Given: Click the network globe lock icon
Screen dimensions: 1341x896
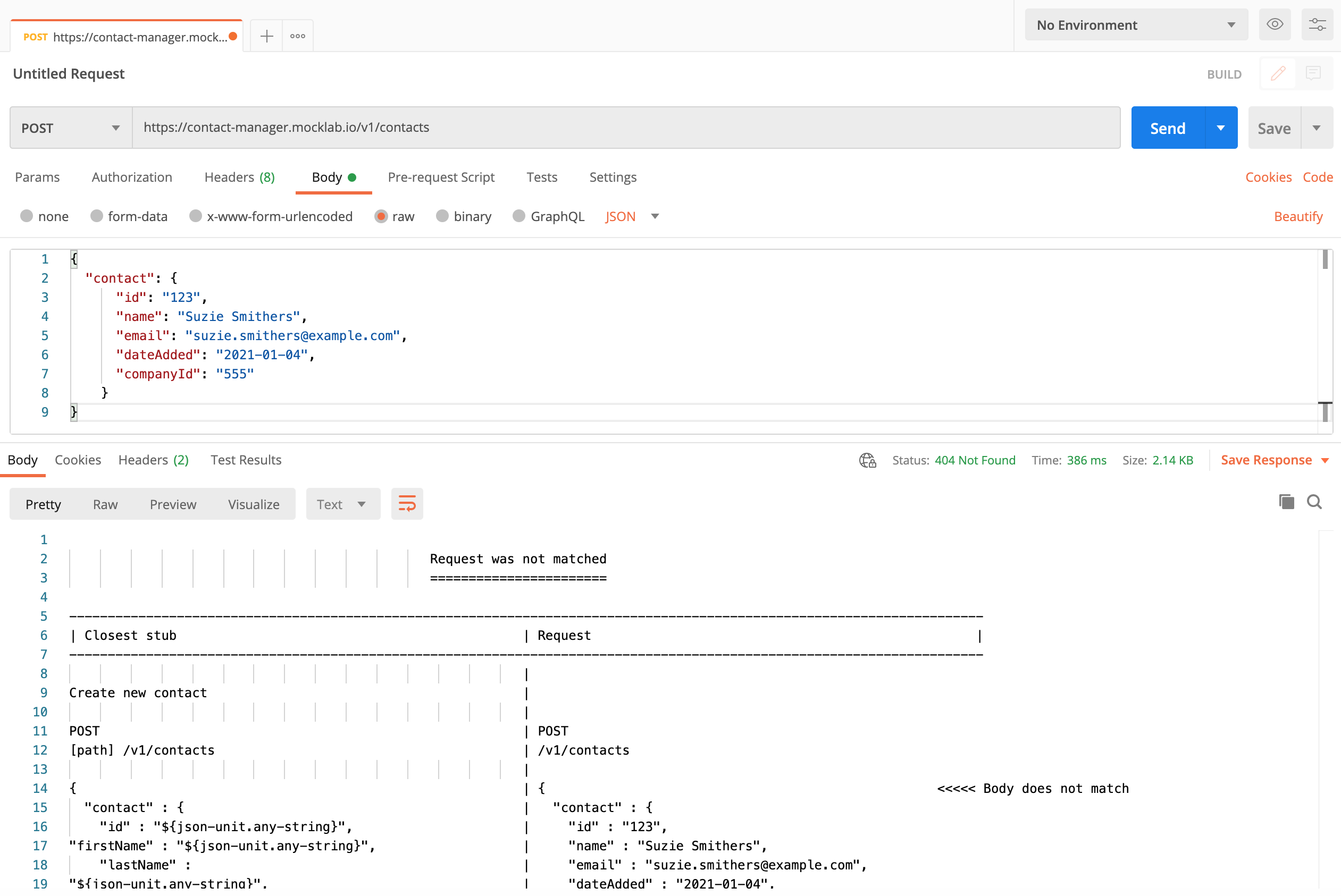Looking at the screenshot, I should pyautogui.click(x=867, y=461).
